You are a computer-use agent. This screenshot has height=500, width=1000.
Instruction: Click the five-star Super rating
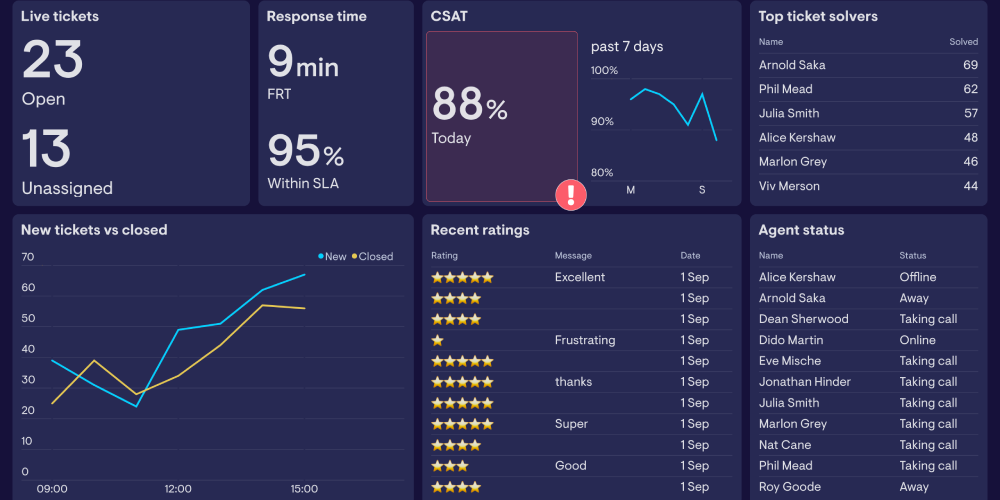(x=462, y=424)
